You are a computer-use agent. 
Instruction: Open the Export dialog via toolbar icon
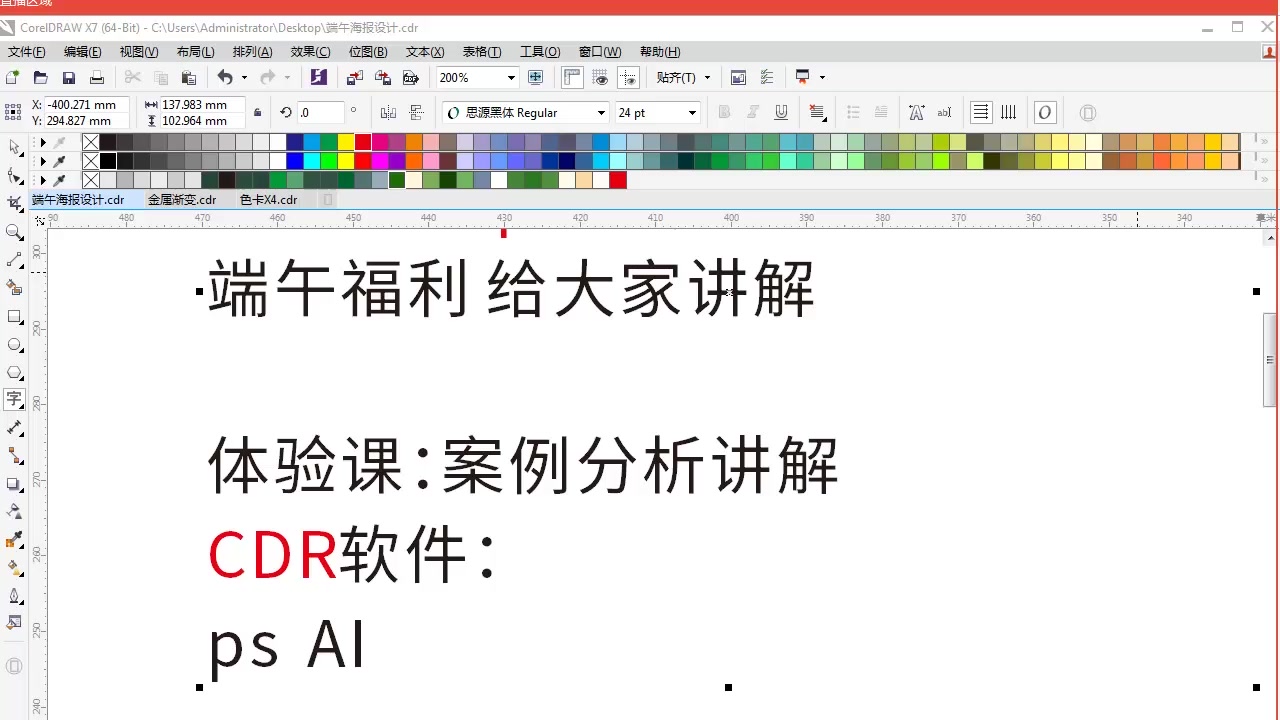point(383,77)
